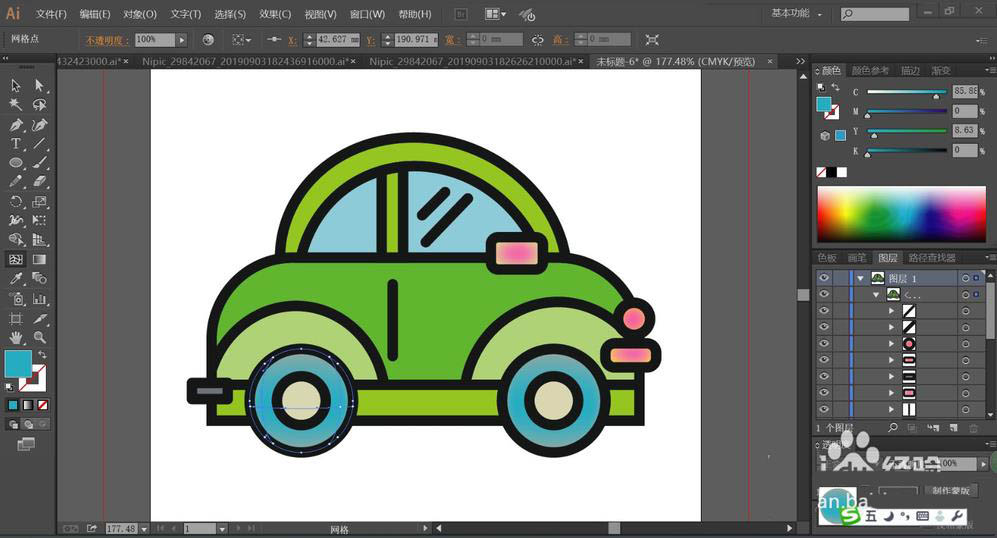Open the opacity percentage dropdown arrow
Image resolution: width=997 pixels, height=538 pixels.
[181, 40]
